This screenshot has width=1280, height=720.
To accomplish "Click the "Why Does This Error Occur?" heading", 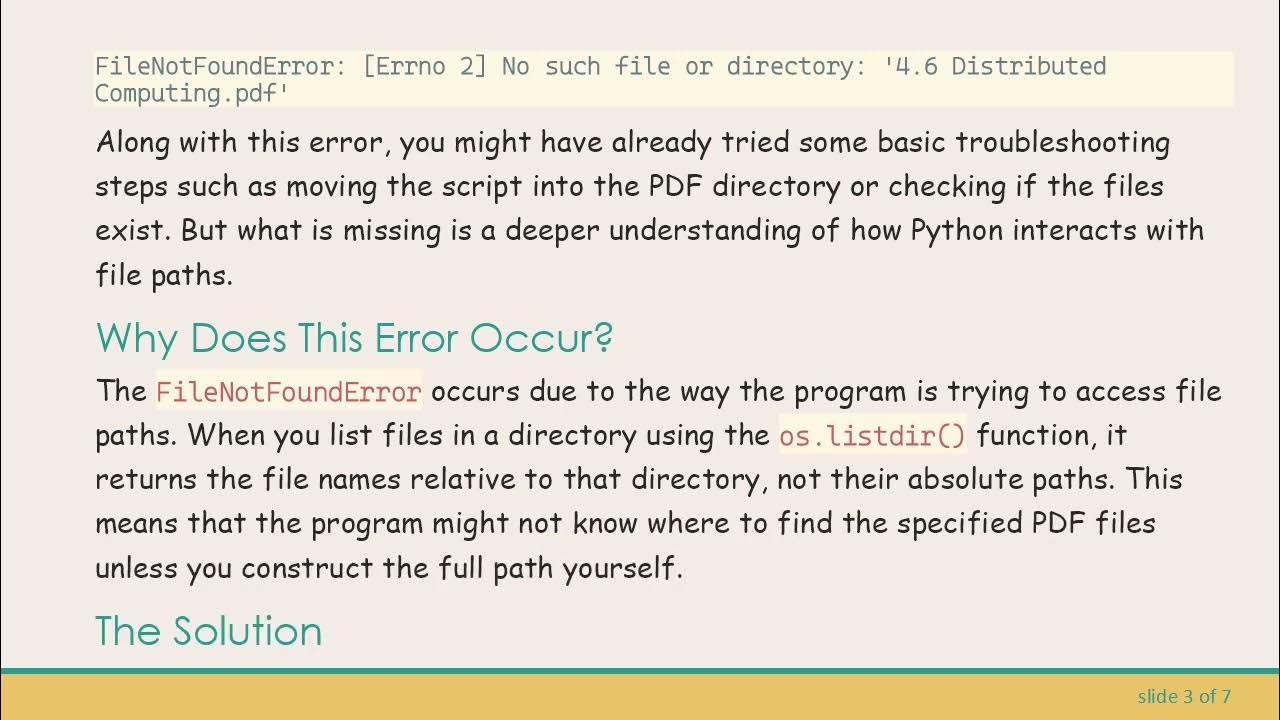I will pos(354,339).
